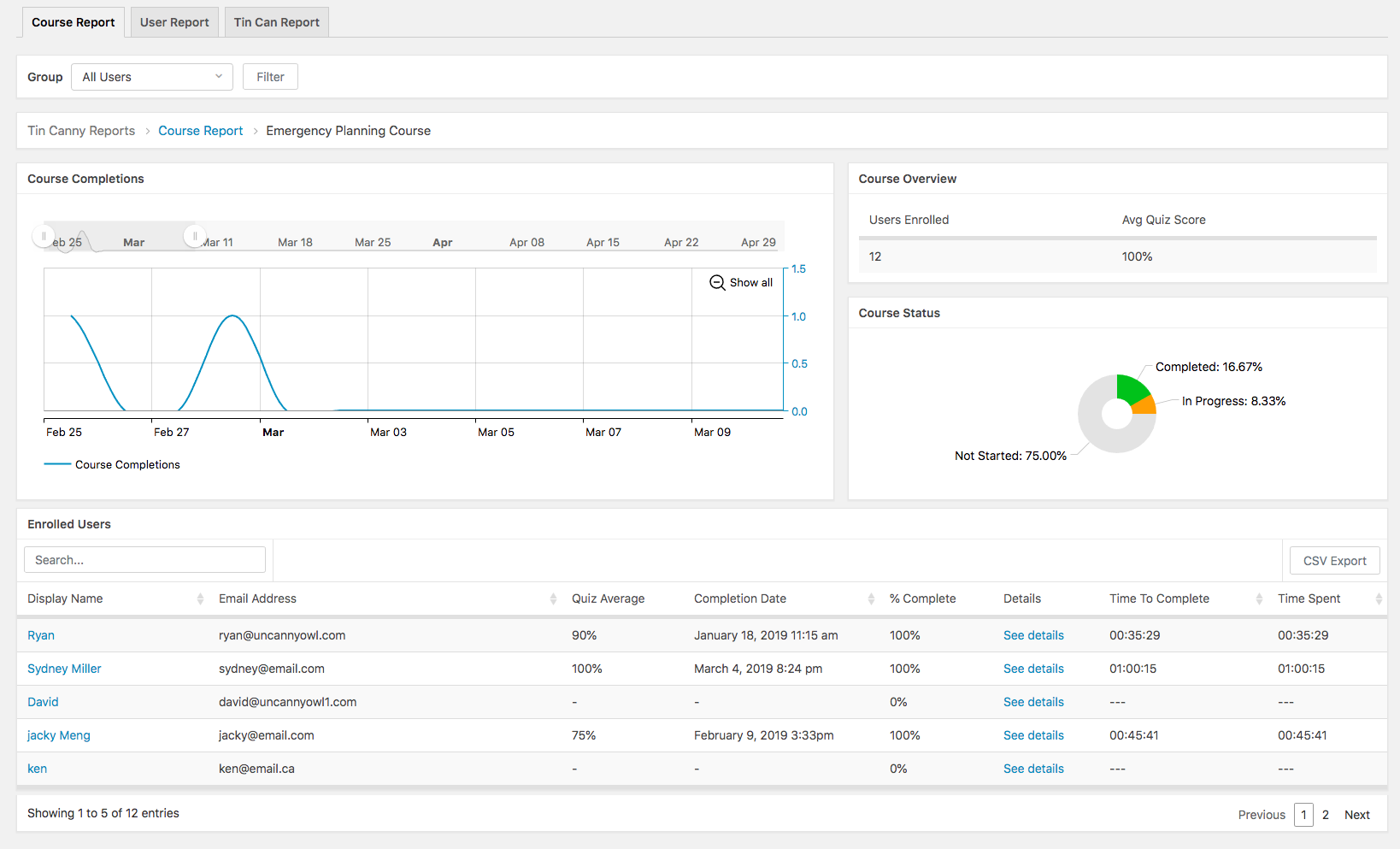Viewport: 1400px width, 849px height.
Task: Click the enrolled users Search field
Action: [144, 560]
